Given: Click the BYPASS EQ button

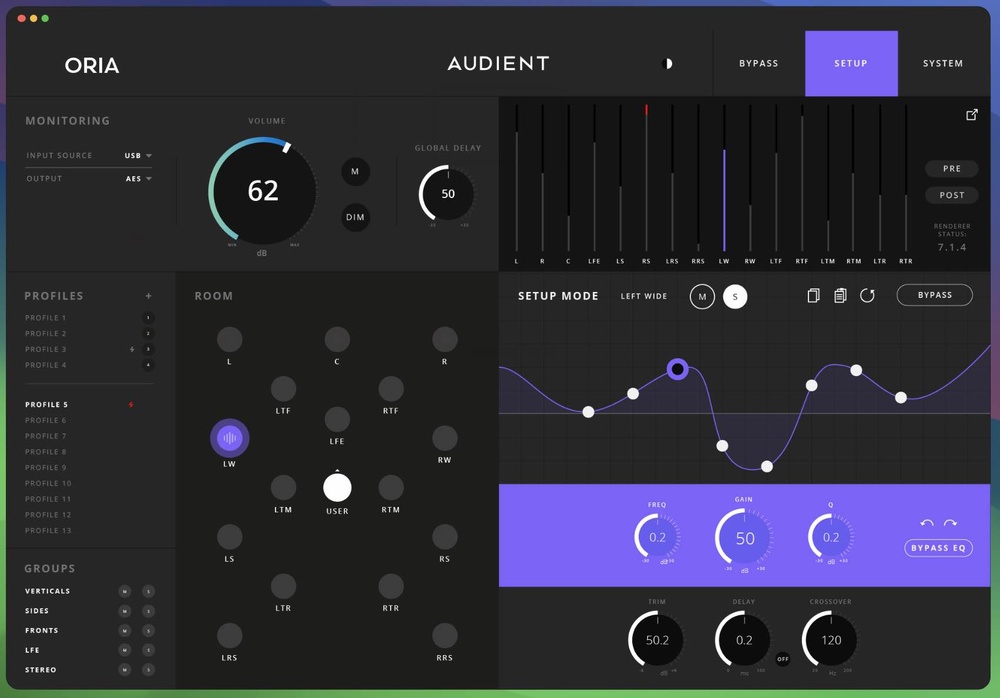Looking at the screenshot, I should (938, 548).
